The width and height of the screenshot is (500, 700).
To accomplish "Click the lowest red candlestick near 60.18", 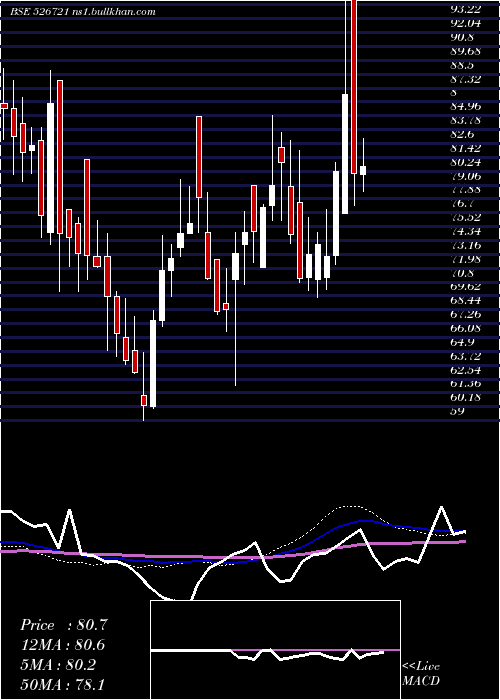I will (144, 400).
